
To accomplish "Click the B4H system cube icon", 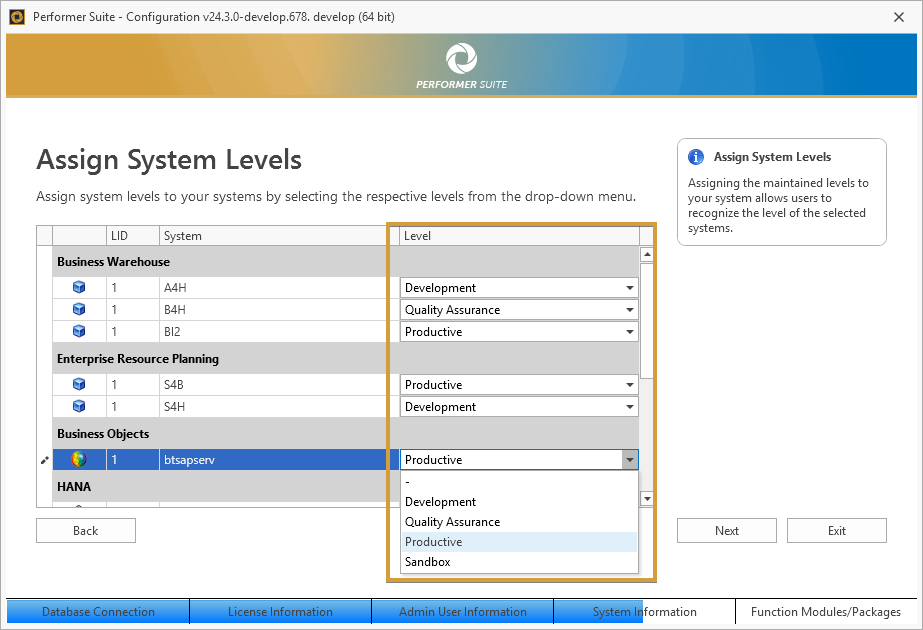I will tap(79, 310).
